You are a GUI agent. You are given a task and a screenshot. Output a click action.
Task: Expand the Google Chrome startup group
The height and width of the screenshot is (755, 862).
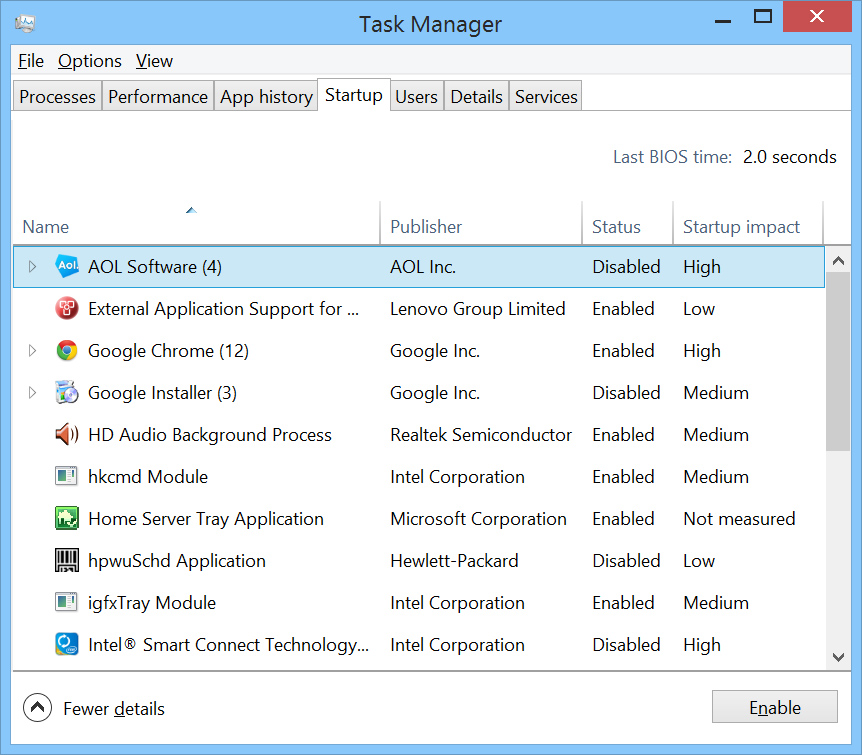[x=32, y=351]
